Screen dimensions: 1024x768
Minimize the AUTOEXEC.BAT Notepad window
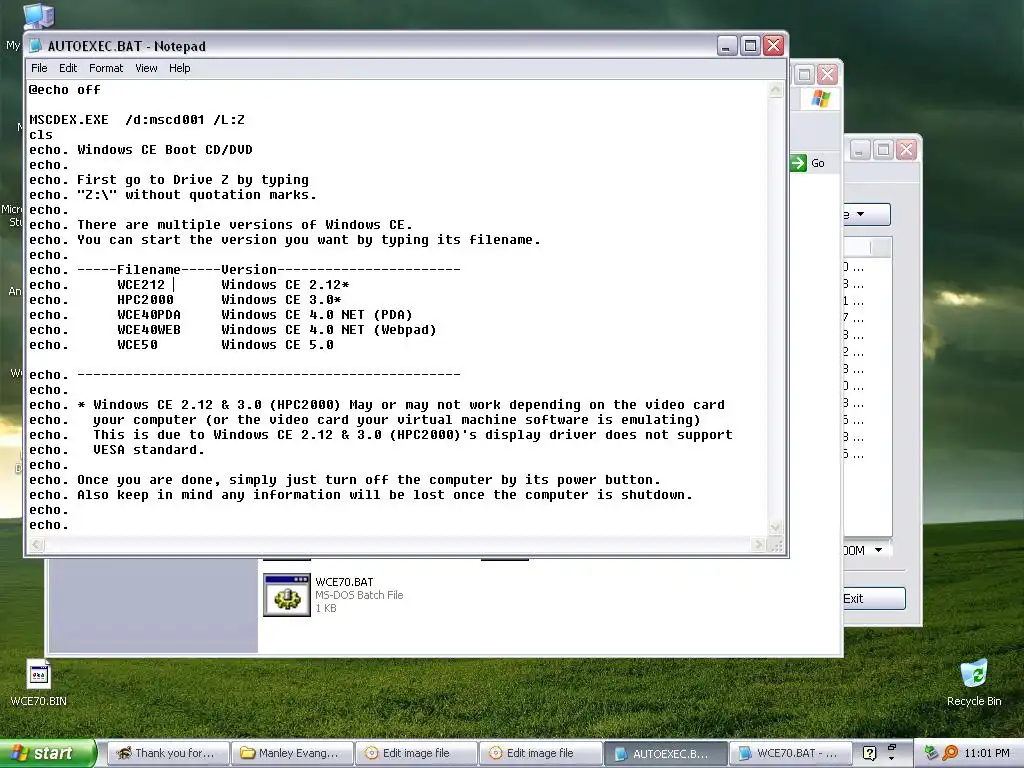(727, 46)
